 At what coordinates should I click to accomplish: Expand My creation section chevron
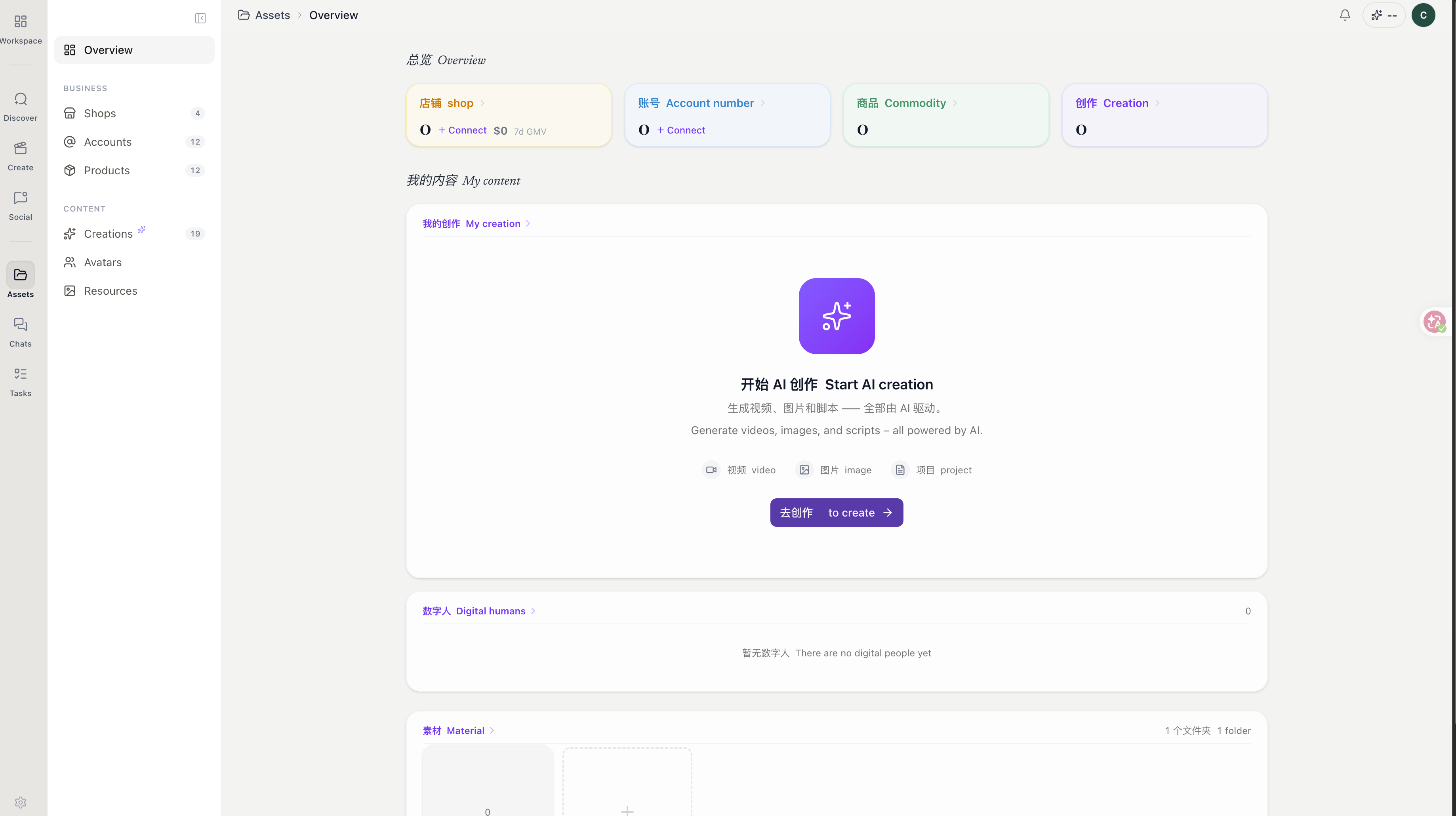coord(528,224)
